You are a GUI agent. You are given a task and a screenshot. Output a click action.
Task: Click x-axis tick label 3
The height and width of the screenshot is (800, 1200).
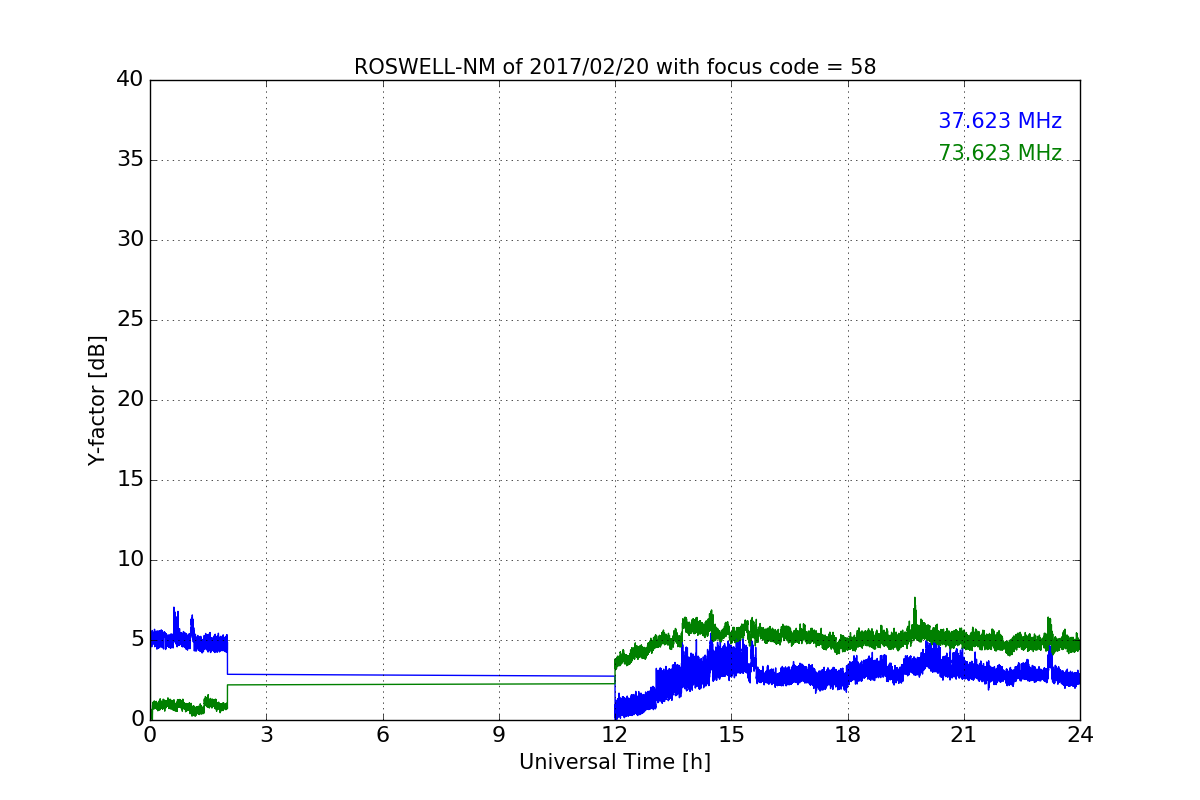click(x=266, y=735)
